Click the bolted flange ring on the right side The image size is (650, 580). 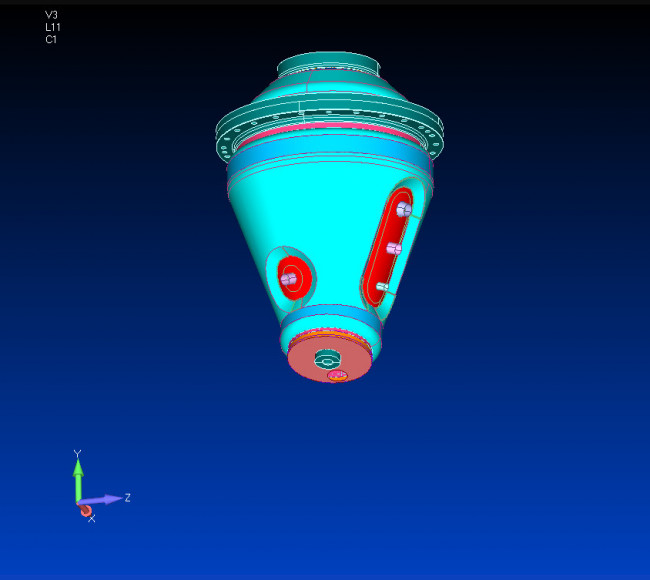(x=425, y=138)
